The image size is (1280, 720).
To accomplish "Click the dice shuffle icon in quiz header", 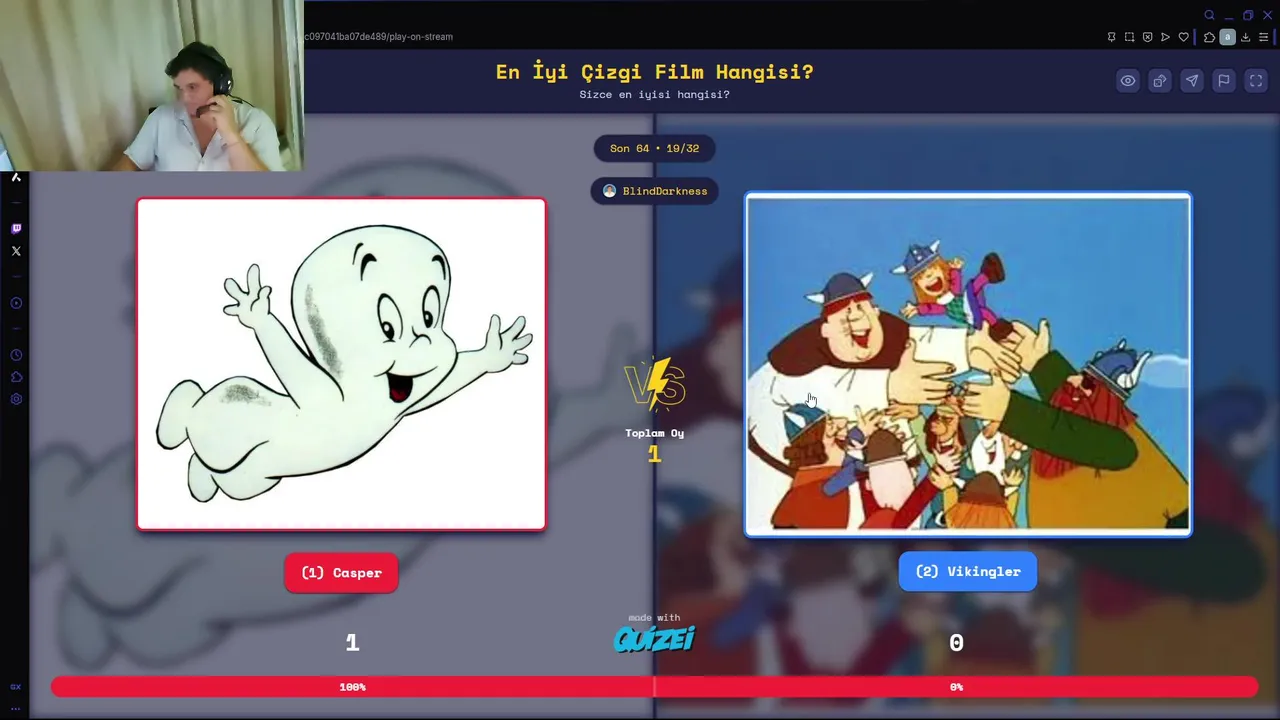I will (1160, 81).
